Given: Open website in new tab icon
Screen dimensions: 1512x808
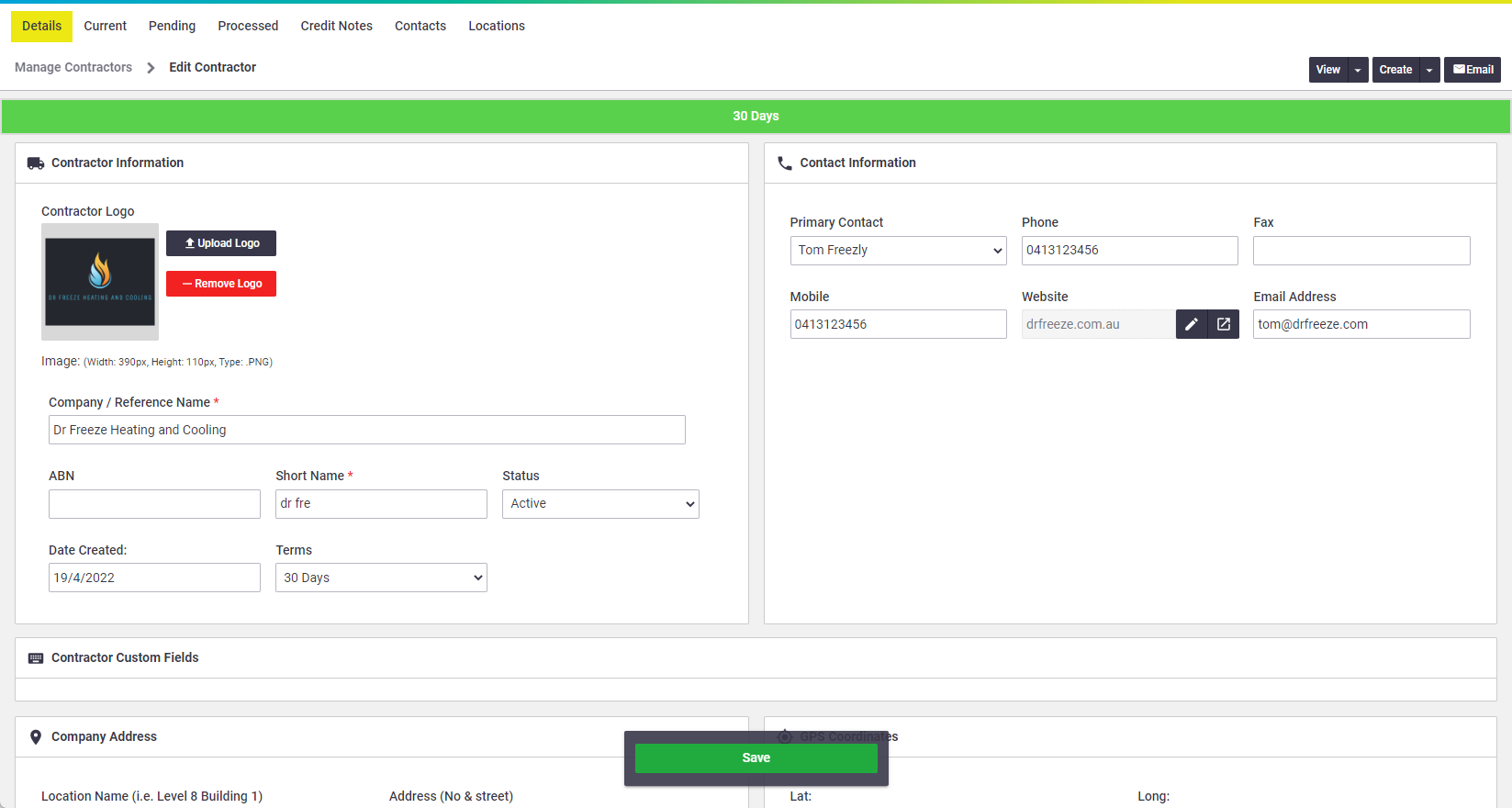Looking at the screenshot, I should click(x=1224, y=324).
